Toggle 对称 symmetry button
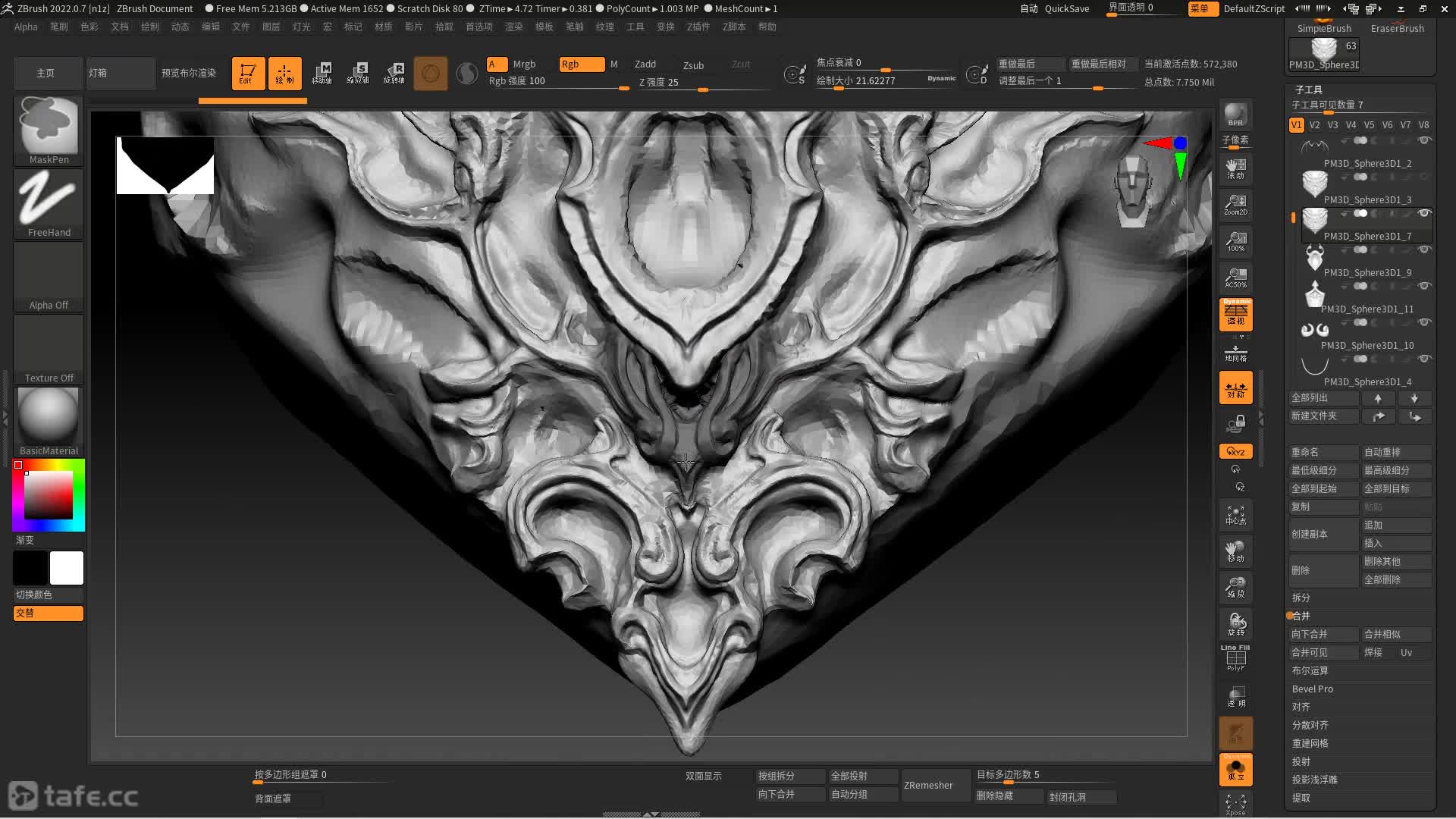Image resolution: width=1456 pixels, height=819 pixels. 1235,388
